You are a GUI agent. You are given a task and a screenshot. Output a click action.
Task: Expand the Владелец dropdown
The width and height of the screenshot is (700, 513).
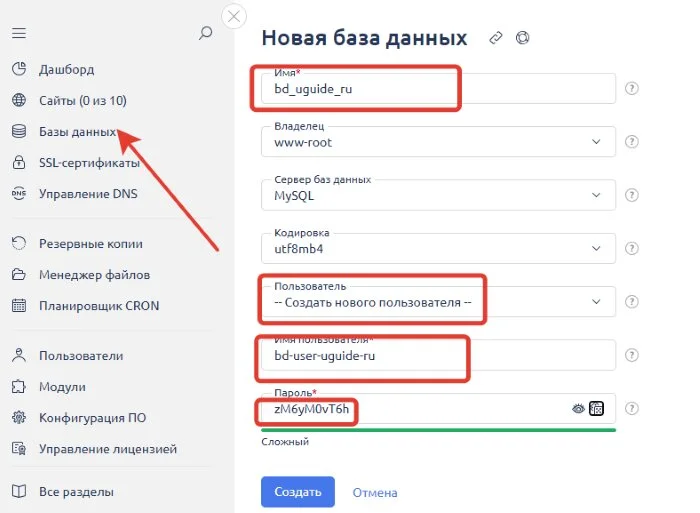438,142
